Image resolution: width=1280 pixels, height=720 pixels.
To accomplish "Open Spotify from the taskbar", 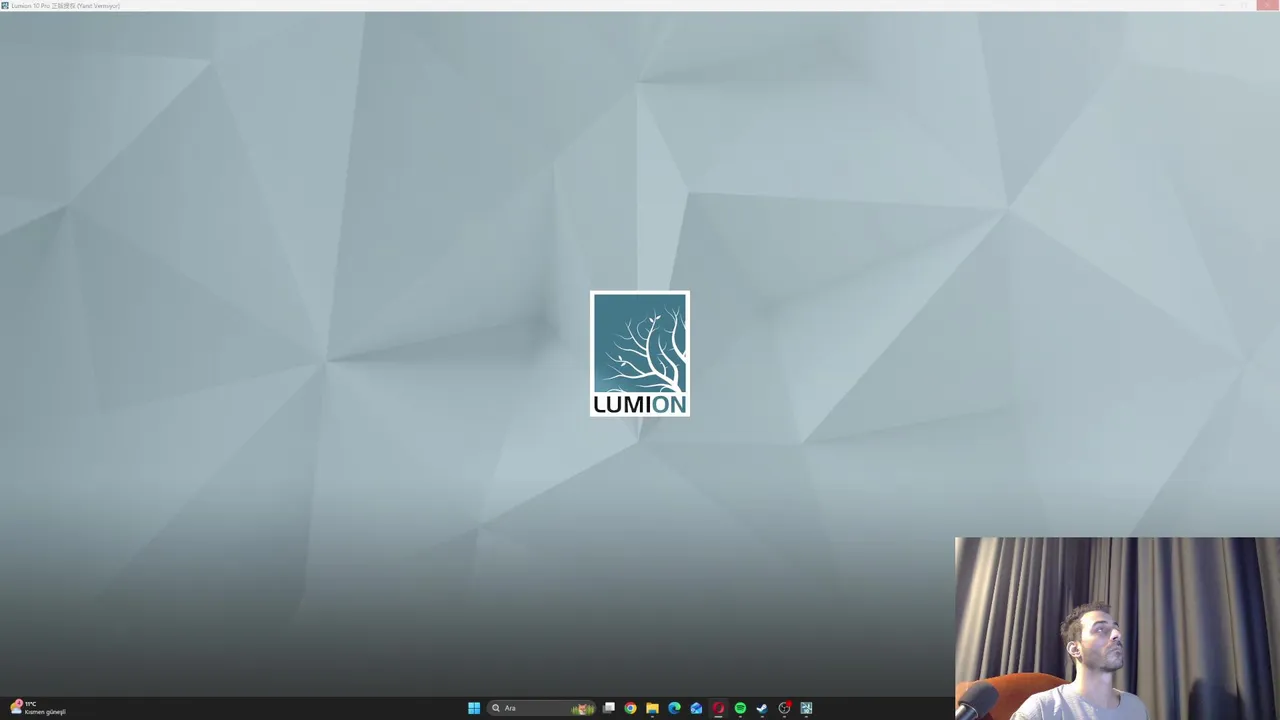I will [x=740, y=708].
